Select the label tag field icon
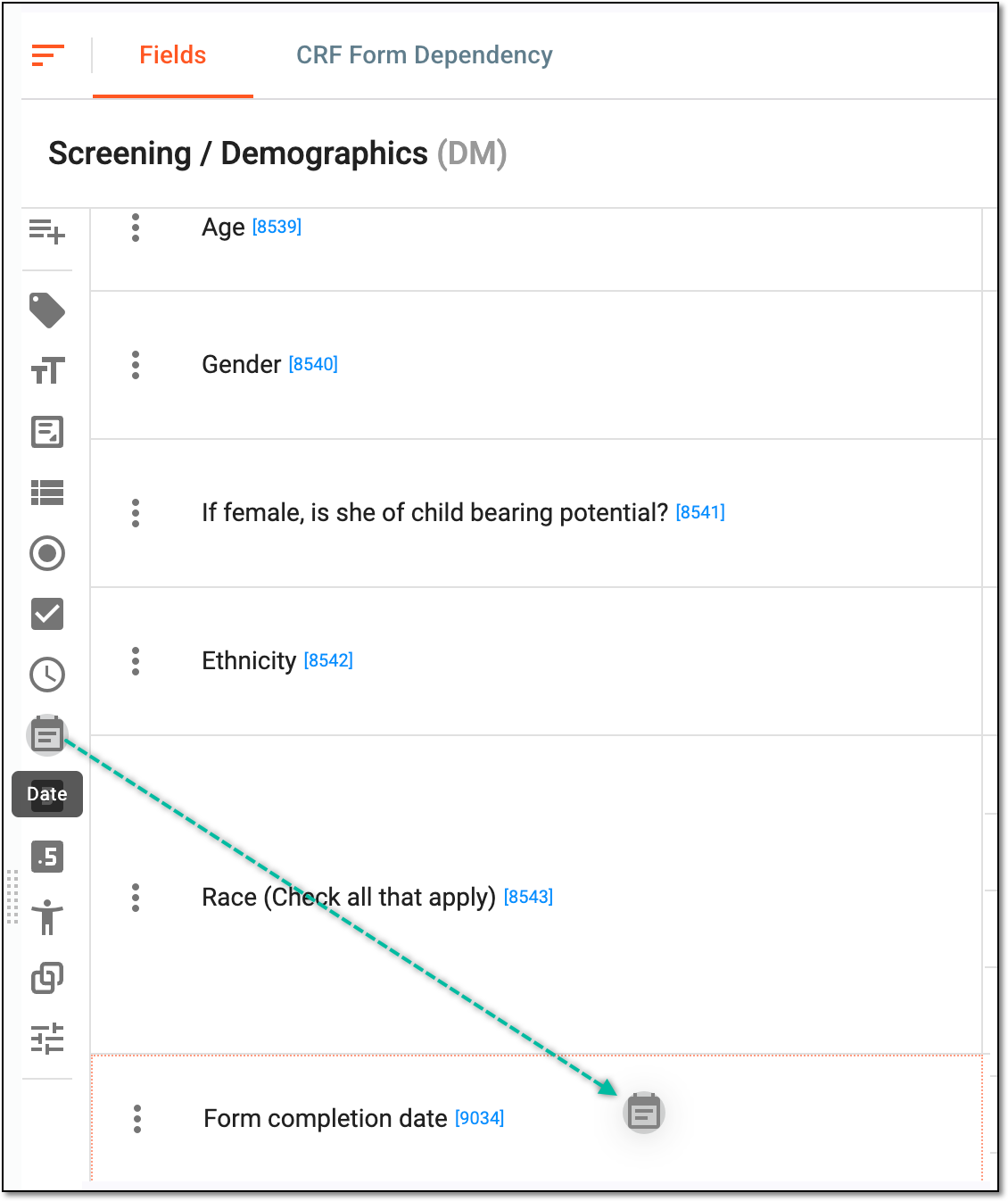Image resolution: width=1008 pixels, height=1201 pixels. point(47,311)
